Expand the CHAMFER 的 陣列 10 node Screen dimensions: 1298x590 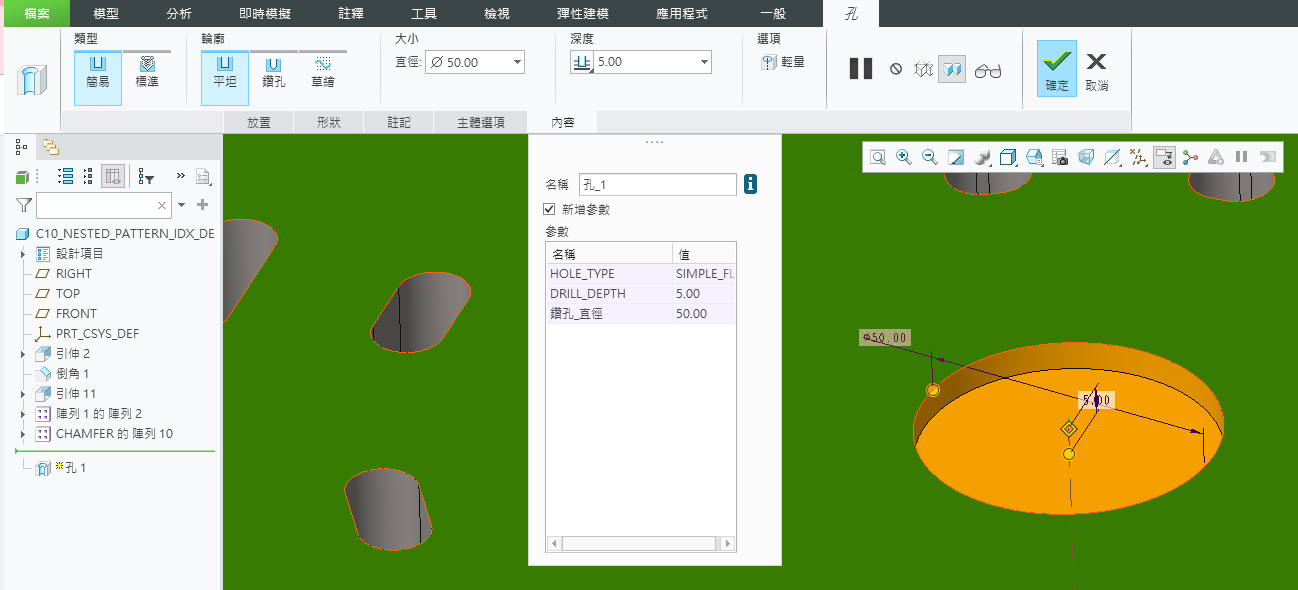click(23, 434)
